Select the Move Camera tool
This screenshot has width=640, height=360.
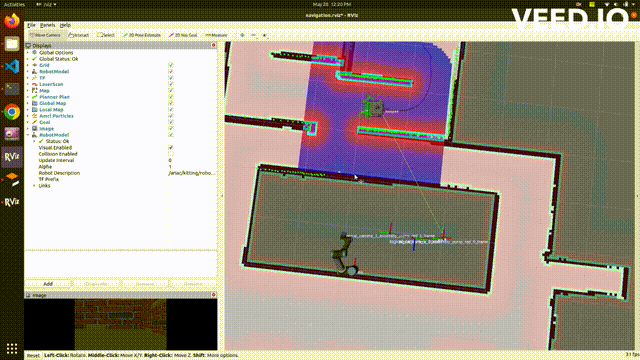tap(45, 35)
